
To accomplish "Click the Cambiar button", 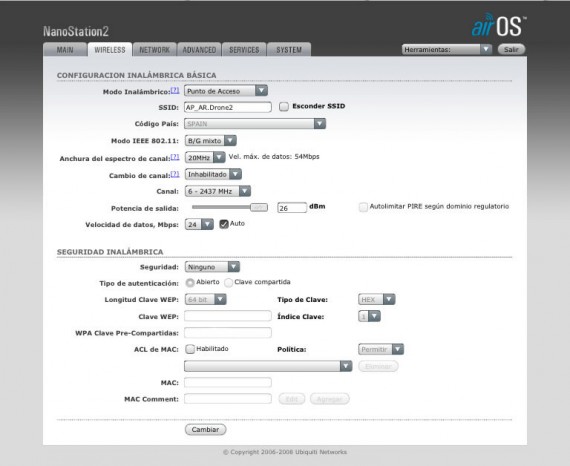I will (x=205, y=430).
